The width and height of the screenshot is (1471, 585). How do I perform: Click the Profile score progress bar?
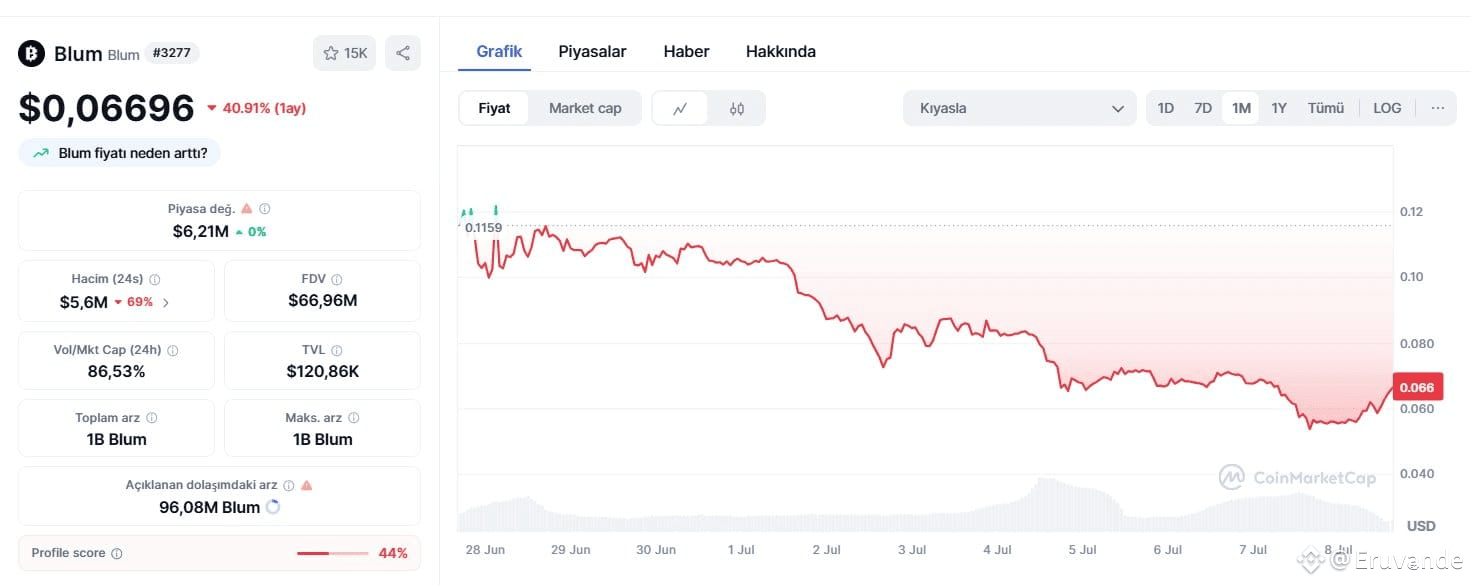[333, 553]
